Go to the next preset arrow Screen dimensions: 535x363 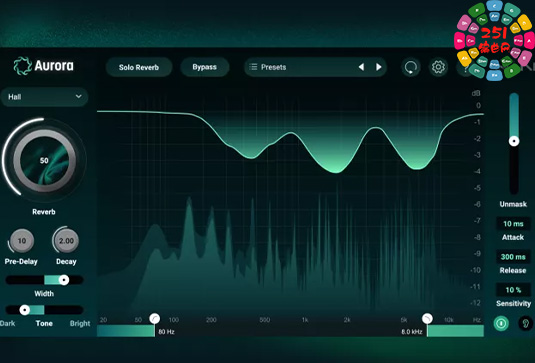point(378,67)
